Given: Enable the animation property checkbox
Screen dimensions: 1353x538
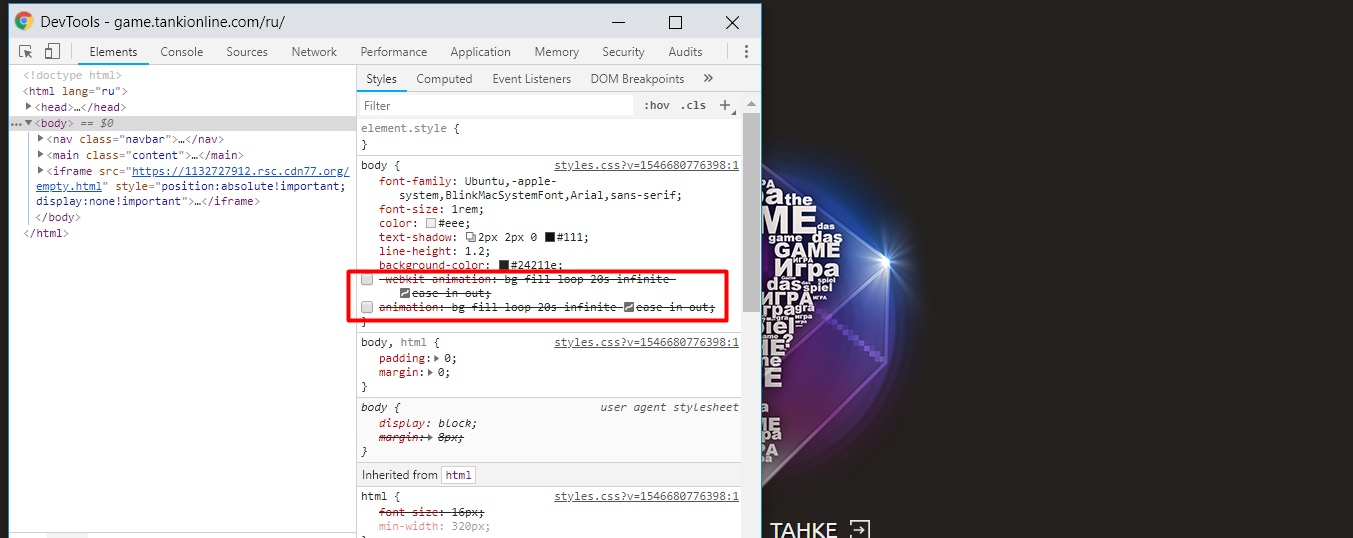Looking at the screenshot, I should (367, 307).
